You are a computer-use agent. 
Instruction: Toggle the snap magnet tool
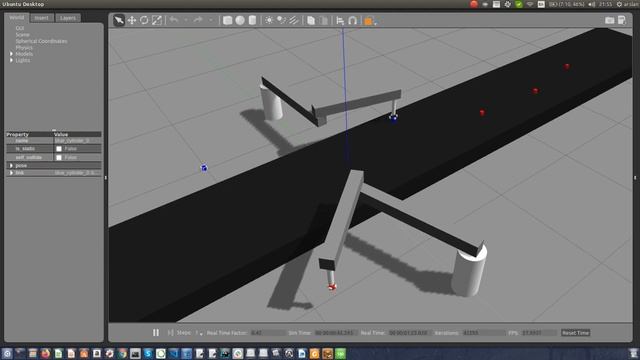353,20
